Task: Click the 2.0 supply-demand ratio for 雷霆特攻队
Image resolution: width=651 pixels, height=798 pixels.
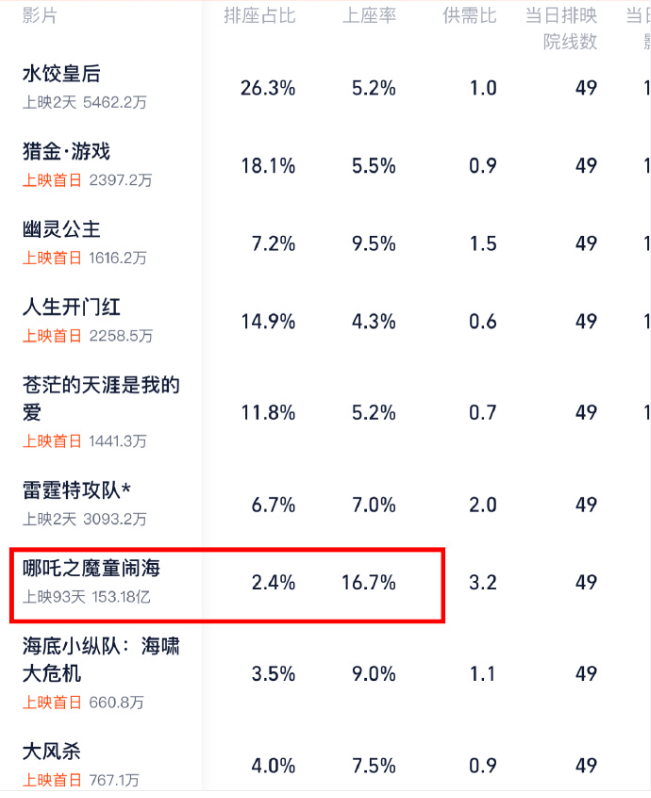Action: click(x=483, y=505)
